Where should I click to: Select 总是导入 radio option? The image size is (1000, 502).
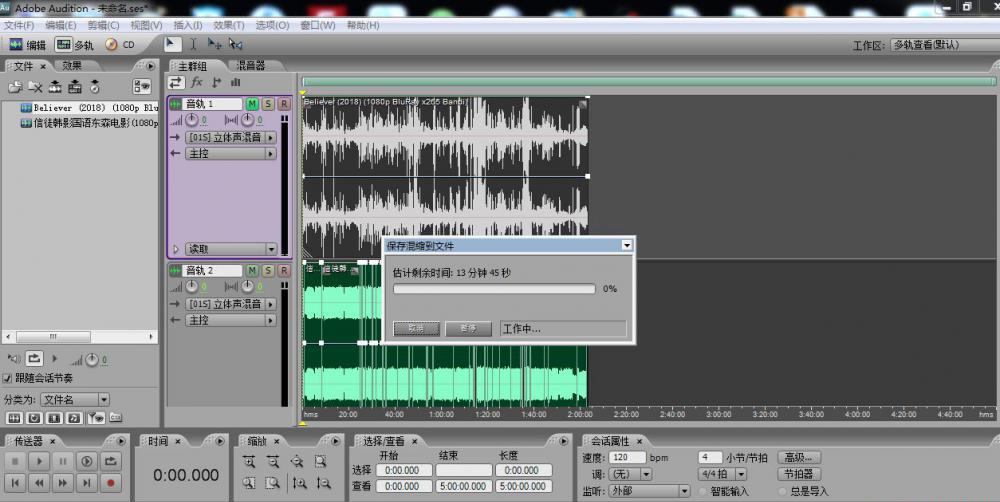click(783, 492)
